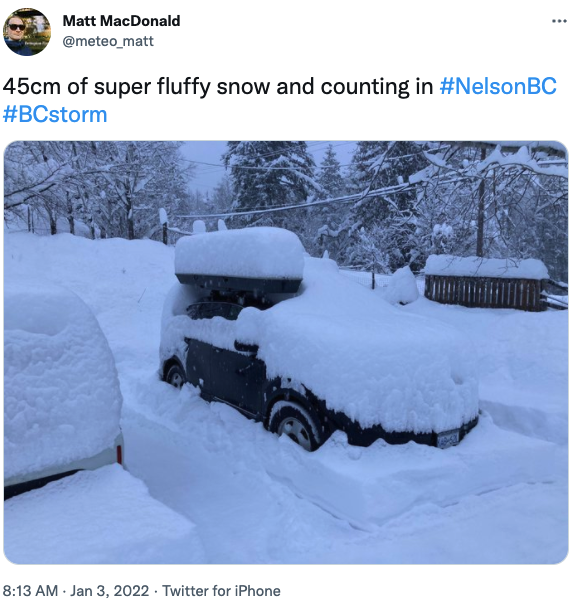Click the car's side mirror in the photo
Image resolution: width=583 pixels, height=614 pixels.
coord(245,347)
